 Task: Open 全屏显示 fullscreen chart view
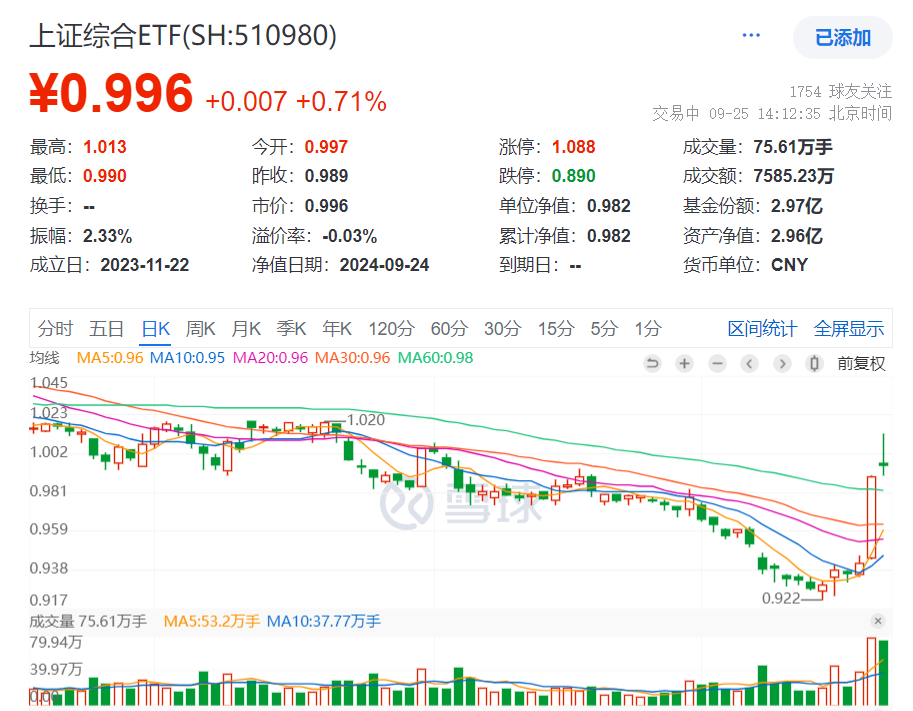pyautogui.click(x=848, y=328)
